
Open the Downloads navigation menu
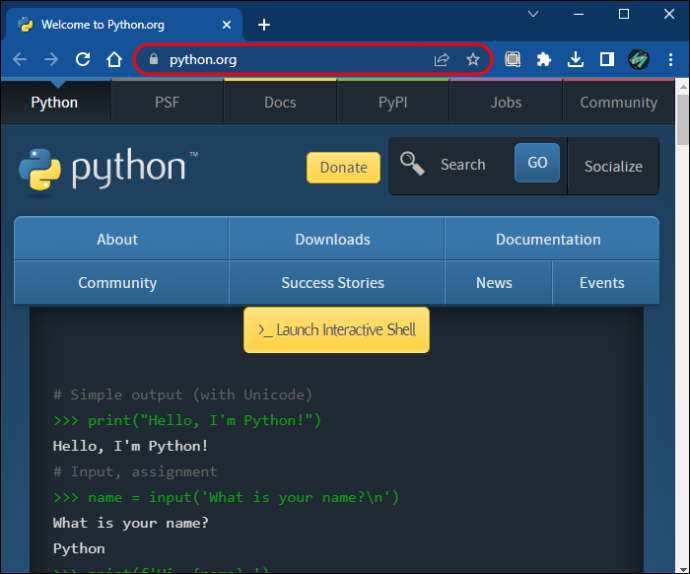pos(333,239)
